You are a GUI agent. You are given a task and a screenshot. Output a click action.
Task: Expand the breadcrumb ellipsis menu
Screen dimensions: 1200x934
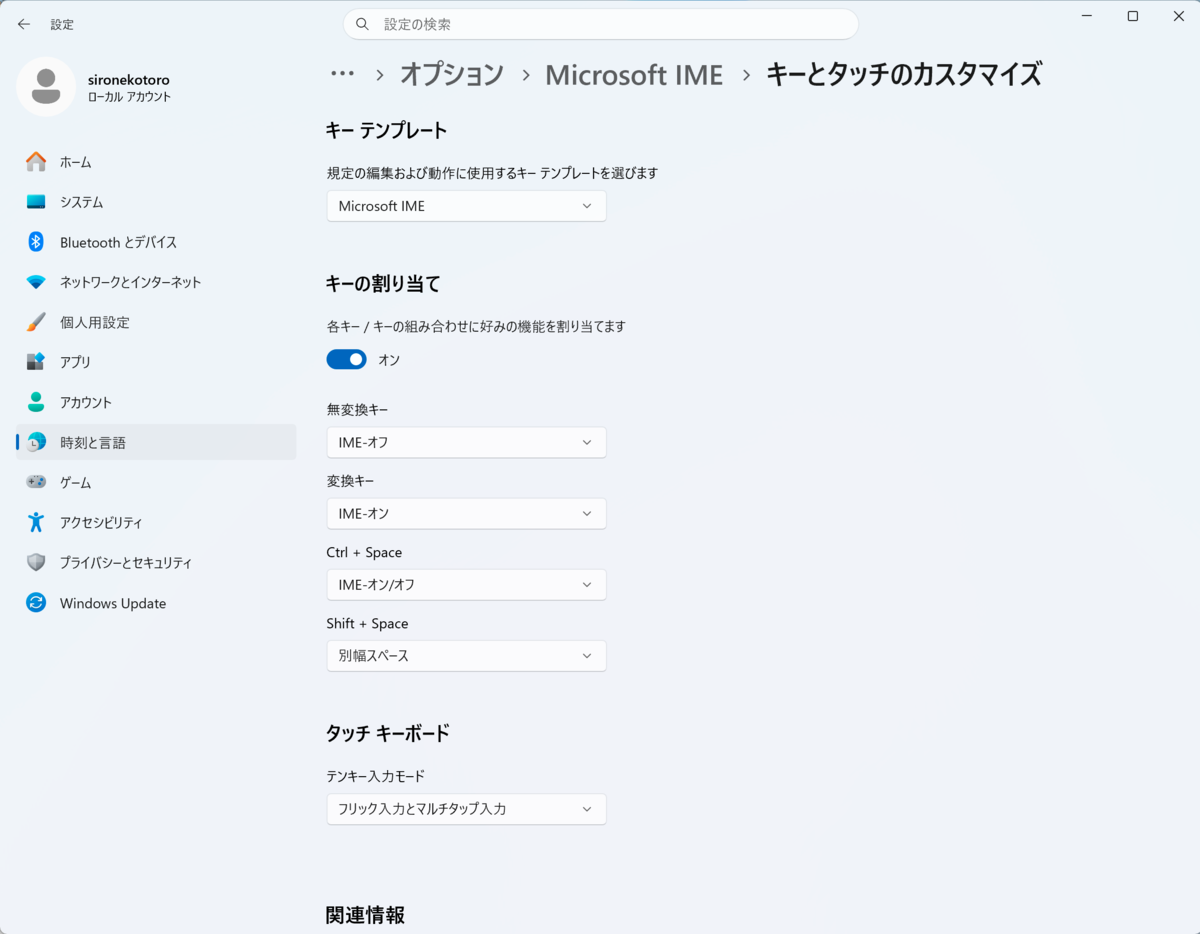pos(343,74)
